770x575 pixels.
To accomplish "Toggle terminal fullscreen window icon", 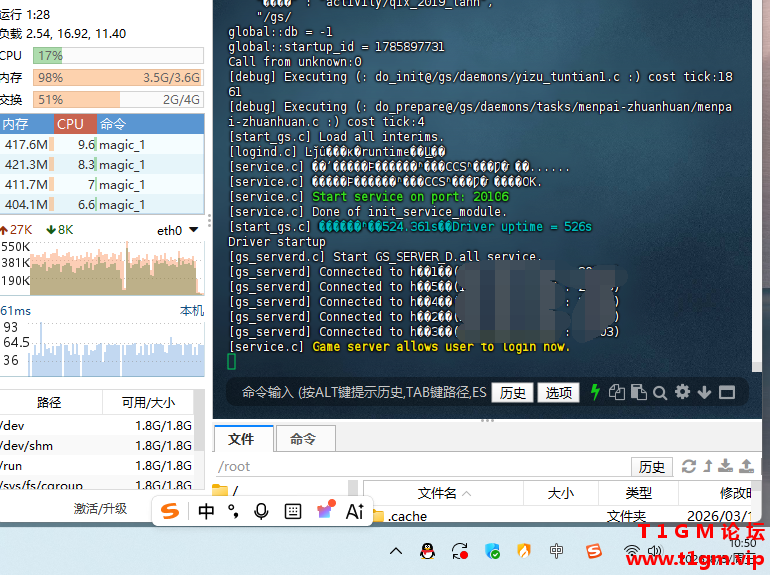I will click(x=727, y=392).
